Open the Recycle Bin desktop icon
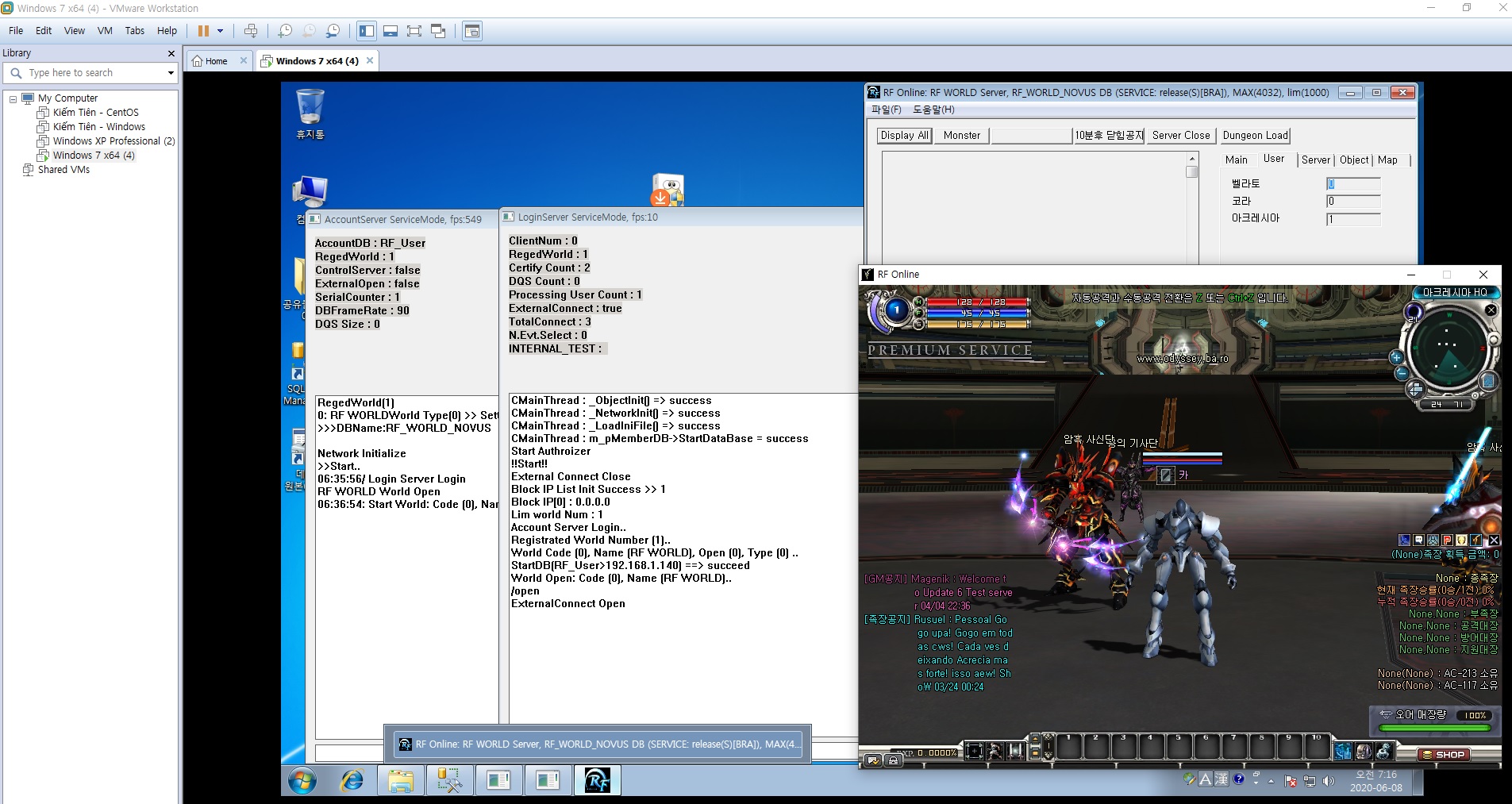The height and width of the screenshot is (804, 1512). click(x=310, y=114)
